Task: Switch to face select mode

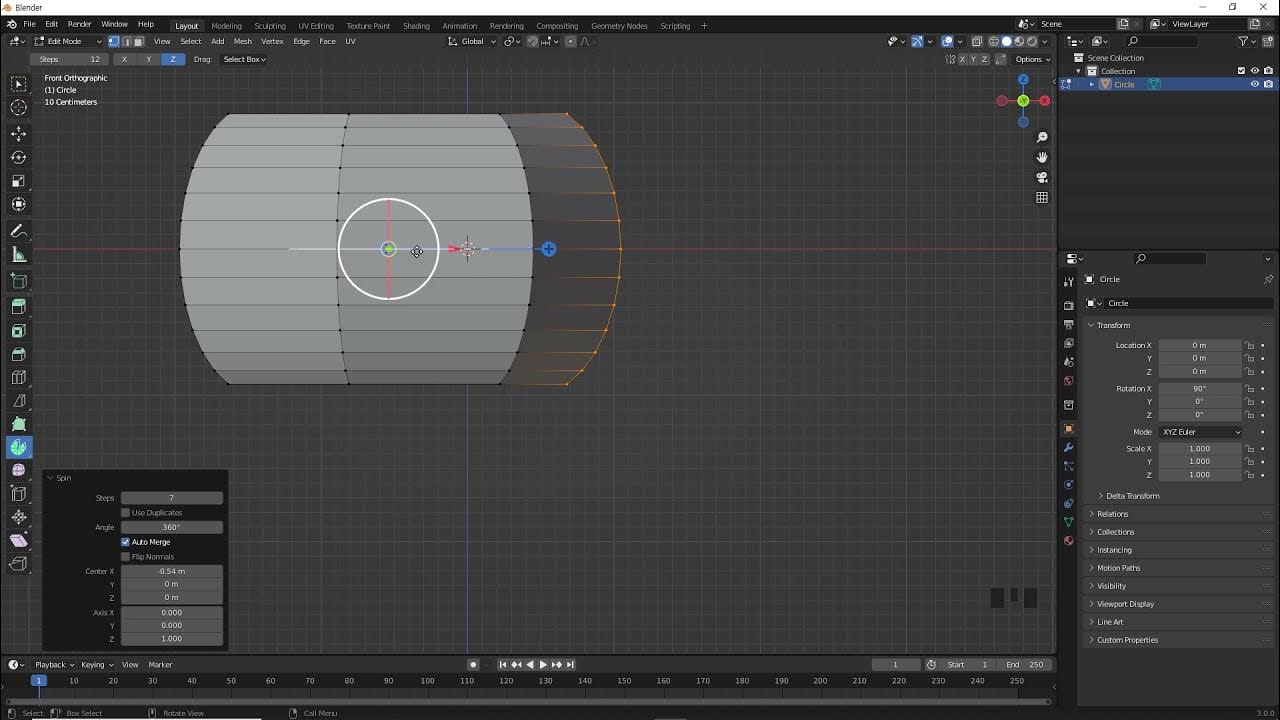Action: [138, 41]
